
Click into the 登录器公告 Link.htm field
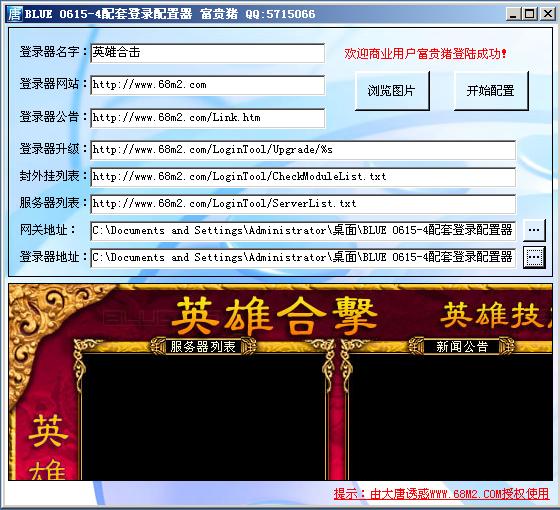[x=208, y=118]
